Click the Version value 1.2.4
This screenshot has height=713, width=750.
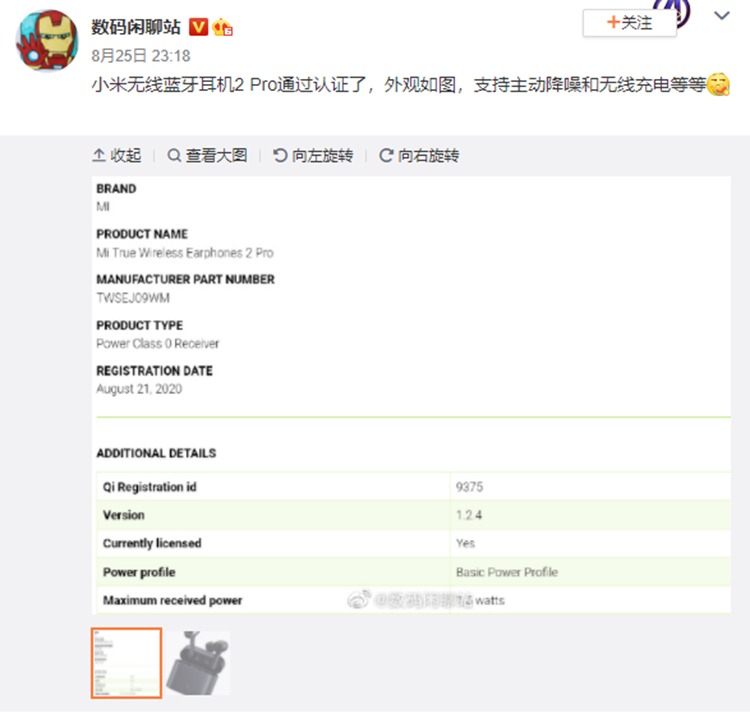[x=469, y=515]
